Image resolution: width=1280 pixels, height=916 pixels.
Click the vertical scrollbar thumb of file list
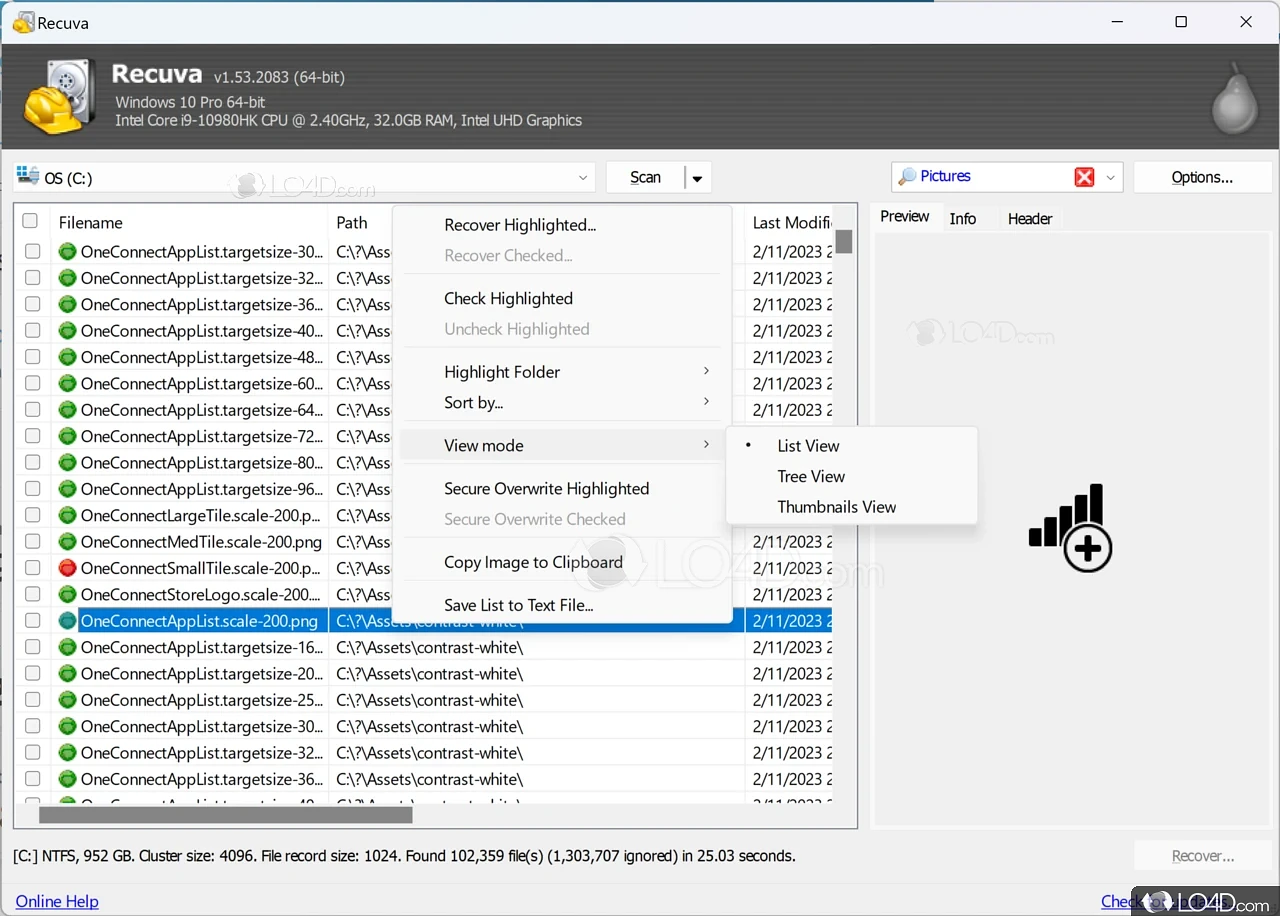(x=844, y=241)
